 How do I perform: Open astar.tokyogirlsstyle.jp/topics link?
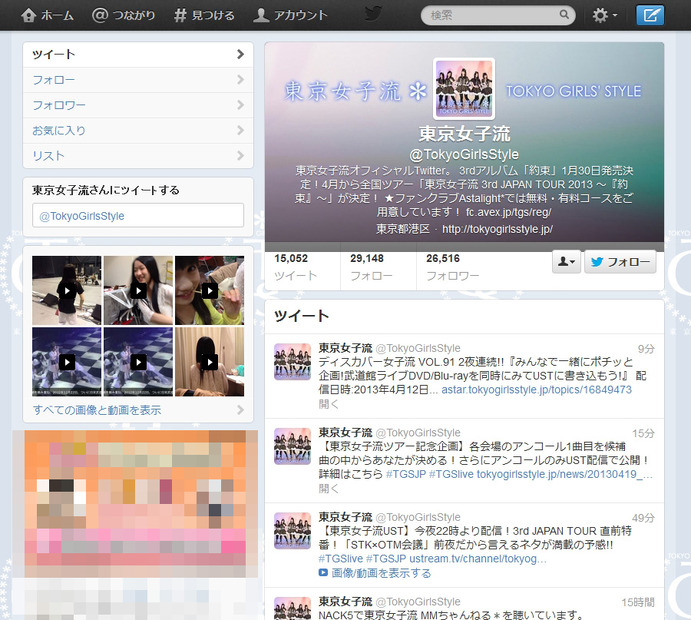coord(536,390)
